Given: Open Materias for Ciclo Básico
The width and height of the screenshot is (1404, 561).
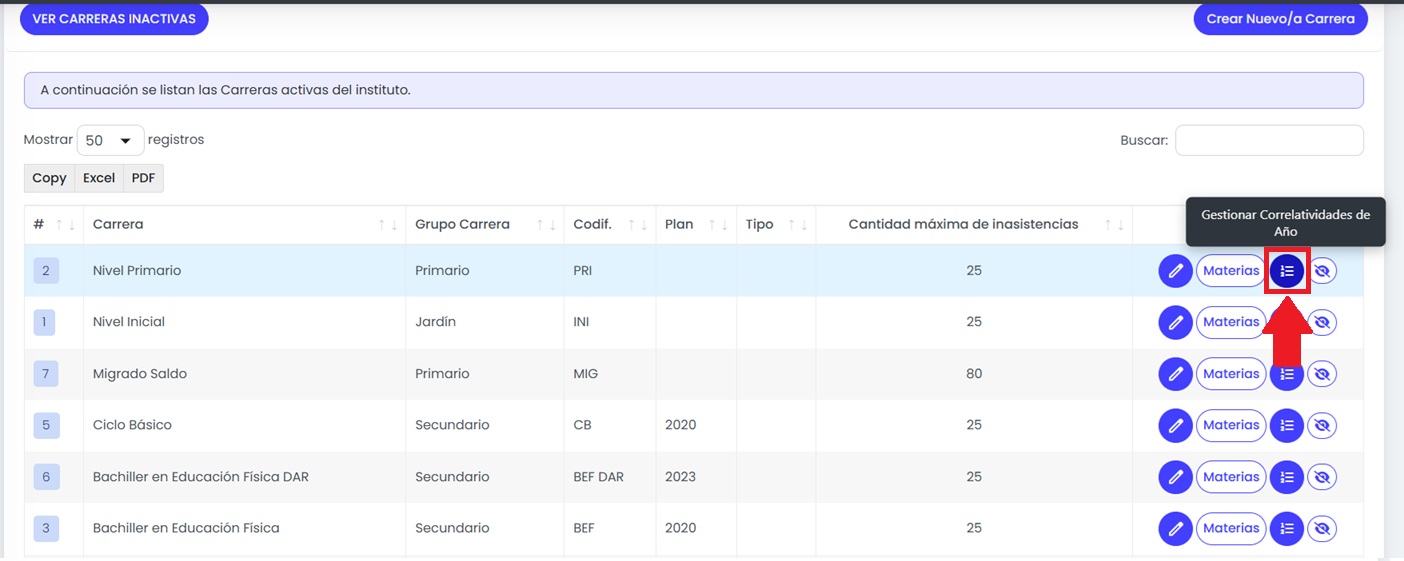Looking at the screenshot, I should tap(1231, 425).
